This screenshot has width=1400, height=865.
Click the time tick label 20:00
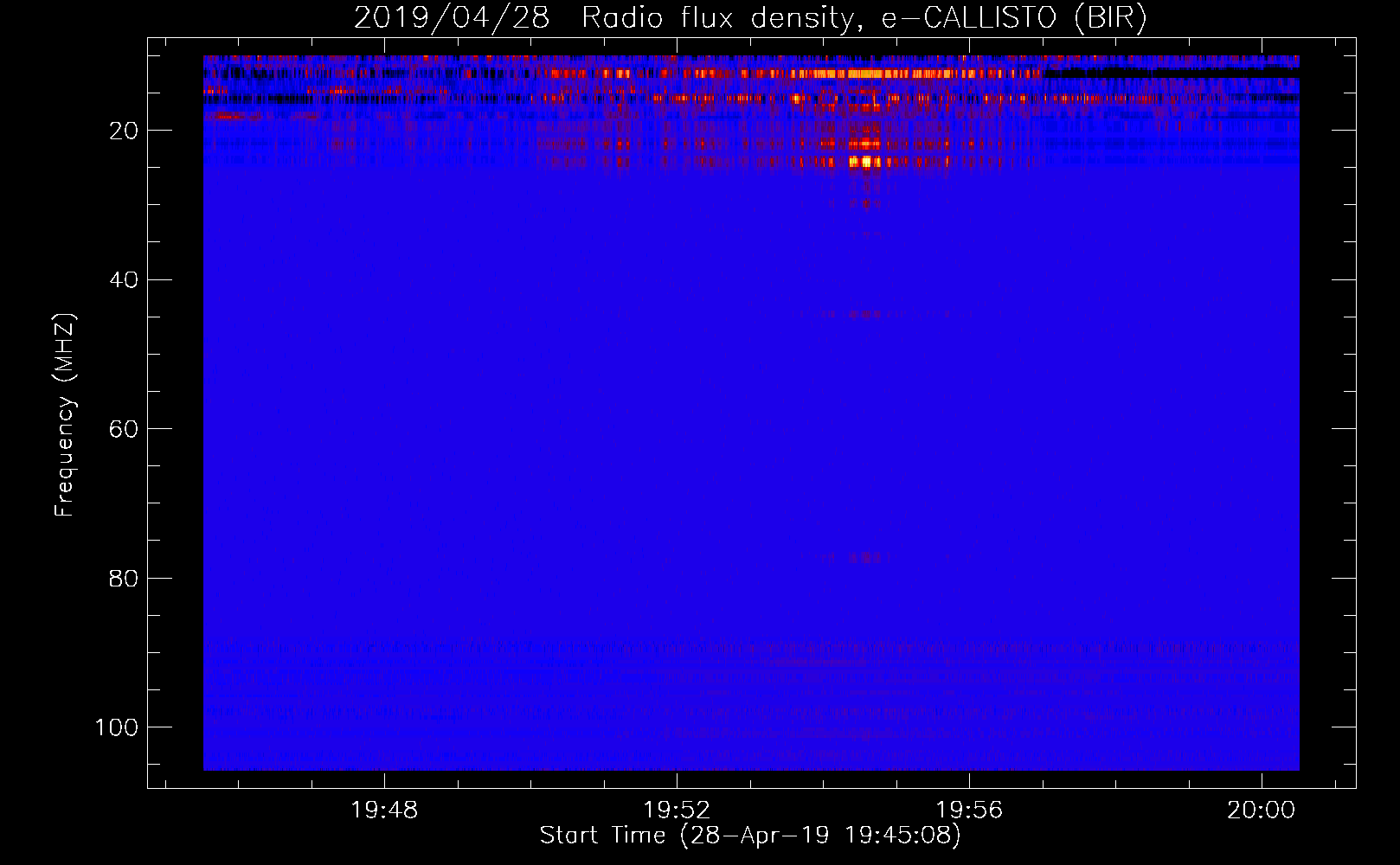(1262, 810)
